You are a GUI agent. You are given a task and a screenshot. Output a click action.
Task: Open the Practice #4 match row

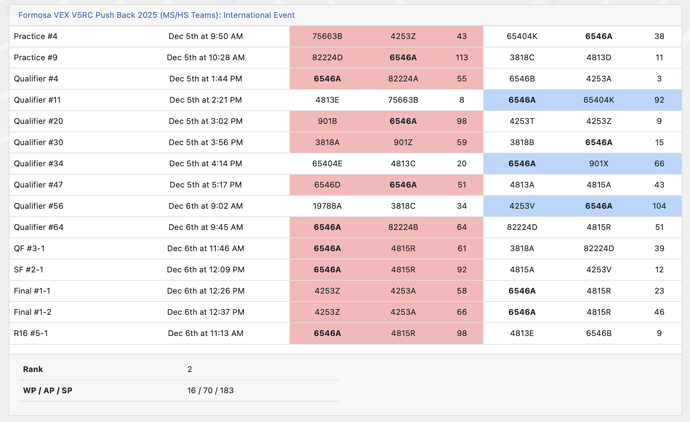(345, 36)
